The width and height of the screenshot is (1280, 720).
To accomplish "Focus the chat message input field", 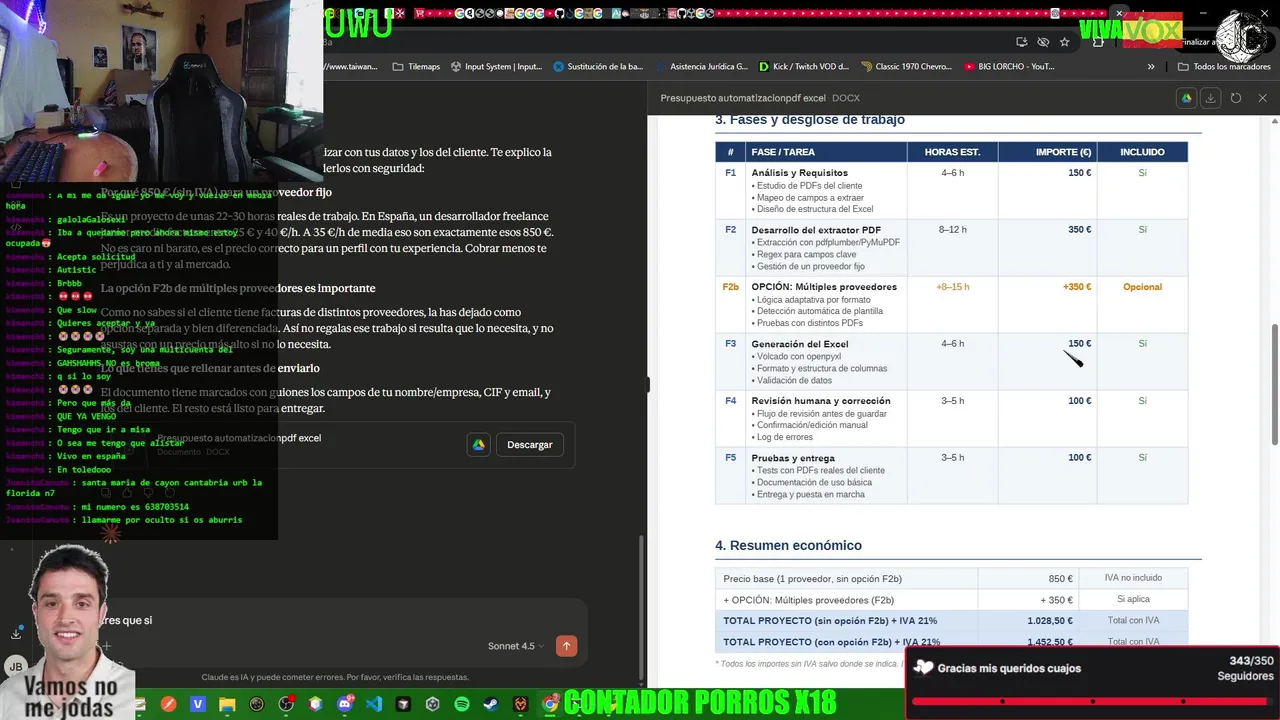I will tap(340, 620).
